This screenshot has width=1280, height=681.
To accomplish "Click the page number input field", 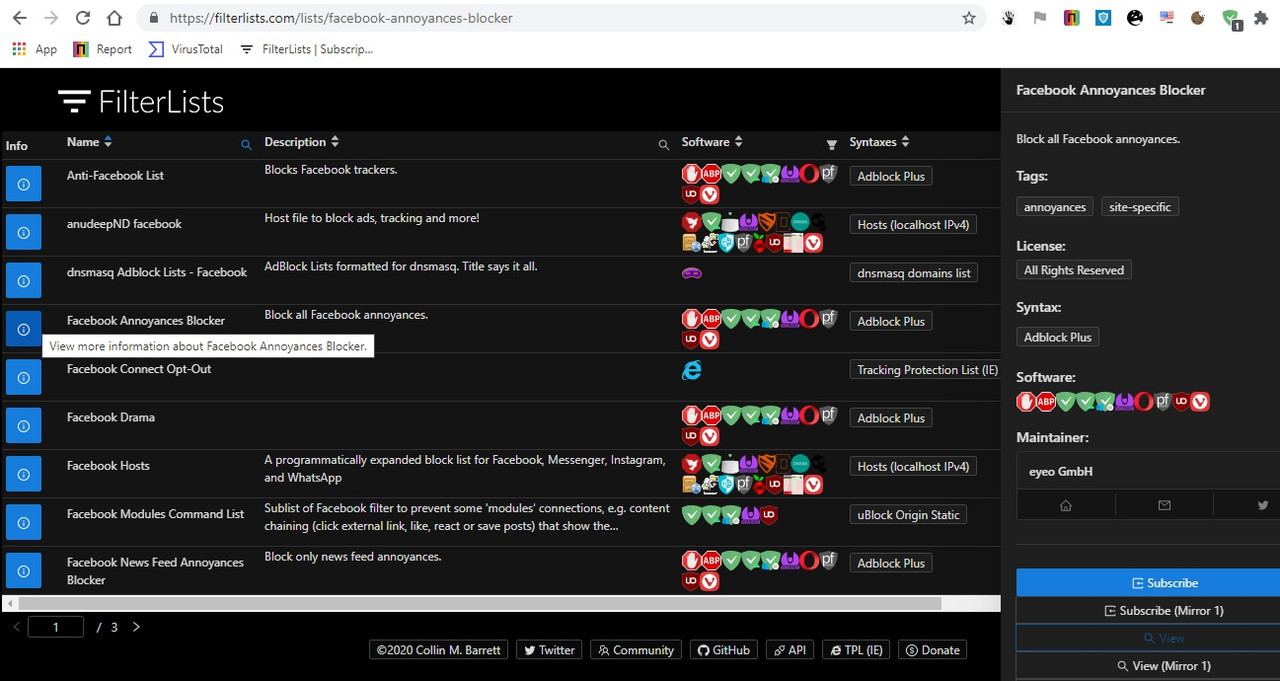I will tap(56, 627).
